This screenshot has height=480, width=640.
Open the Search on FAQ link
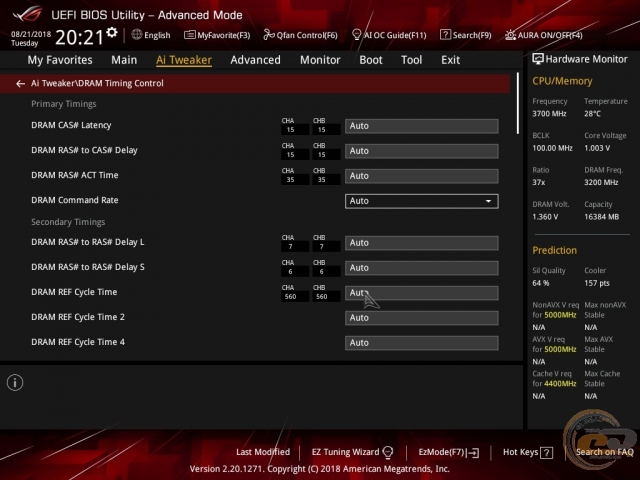click(x=604, y=452)
